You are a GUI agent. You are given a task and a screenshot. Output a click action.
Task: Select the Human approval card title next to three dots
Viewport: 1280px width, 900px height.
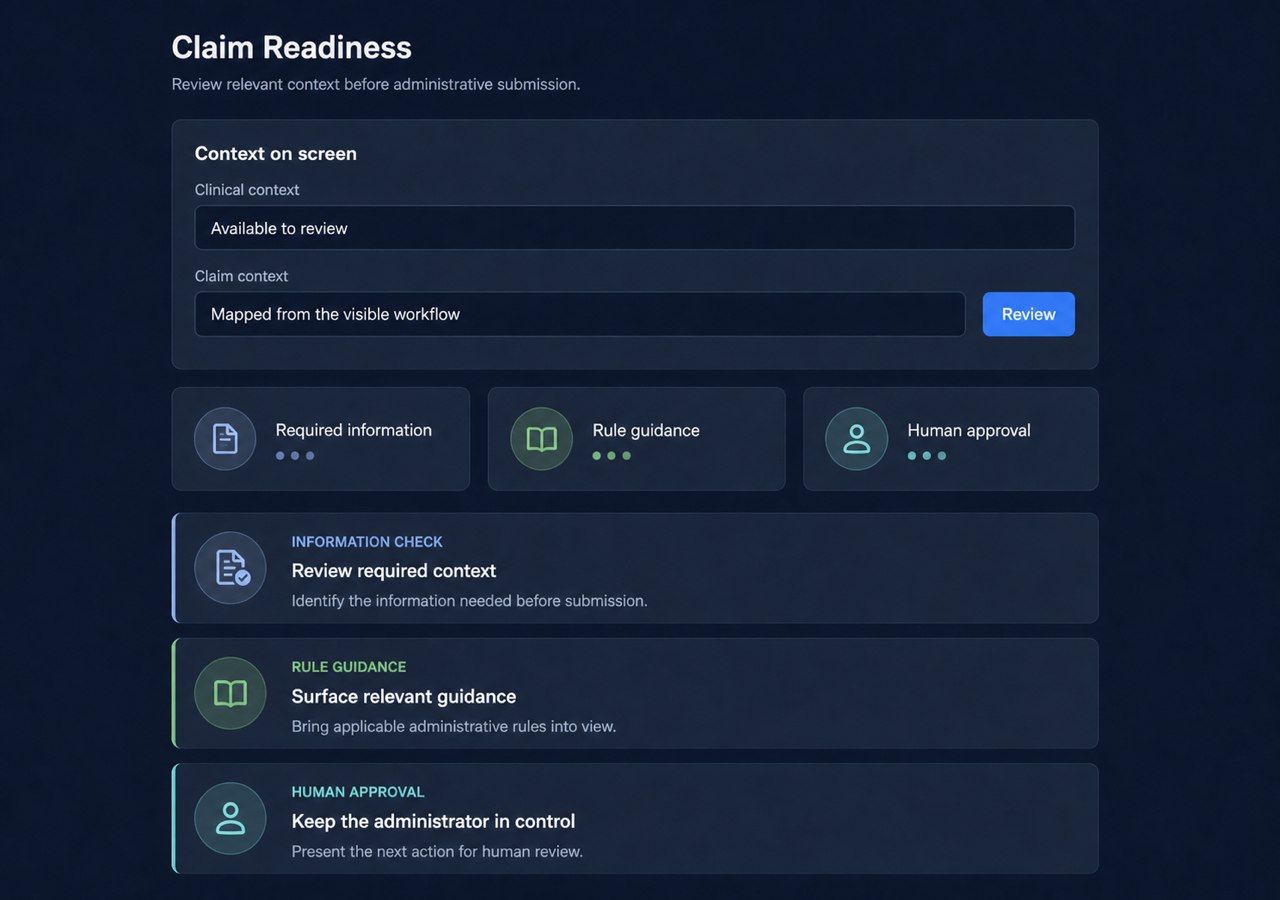tap(969, 430)
